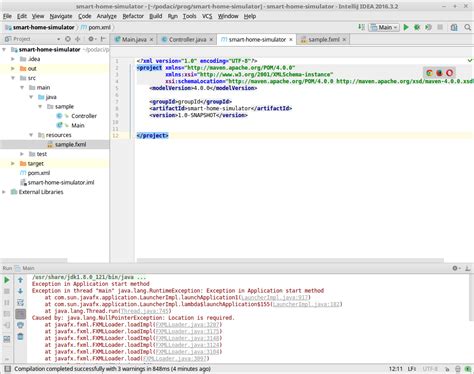Toggle Scroll to End in the Run console
The image size is (474, 374).
tap(20, 314)
